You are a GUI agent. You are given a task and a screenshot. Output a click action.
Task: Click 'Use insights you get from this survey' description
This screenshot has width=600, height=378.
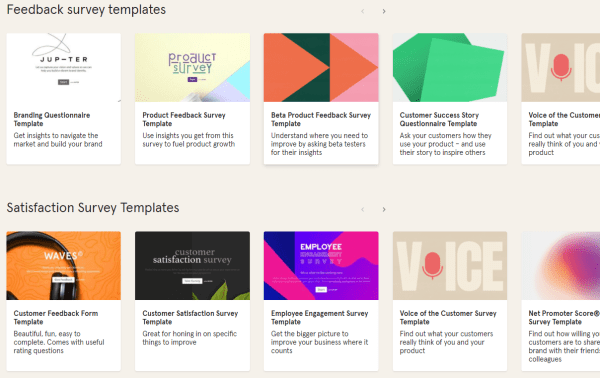(x=189, y=140)
